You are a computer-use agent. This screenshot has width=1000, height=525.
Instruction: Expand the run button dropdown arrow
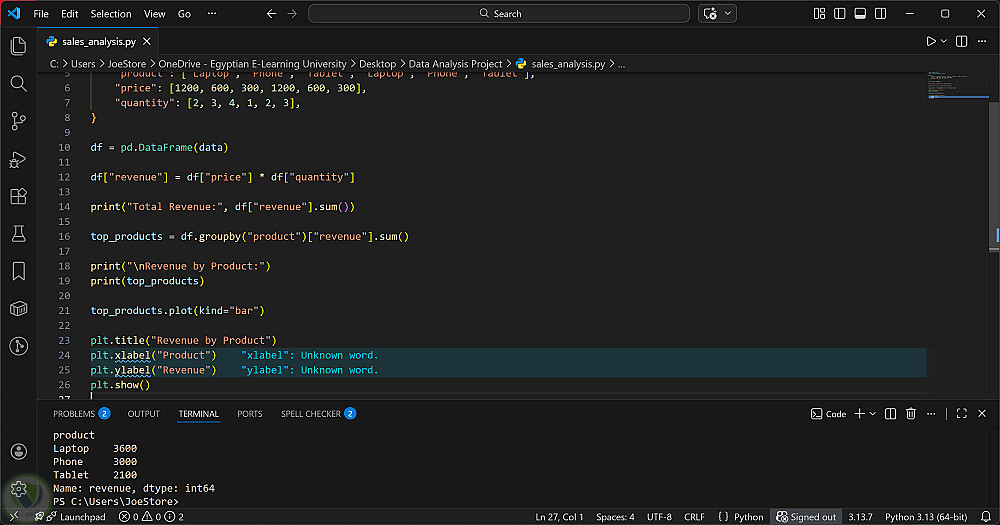tap(943, 41)
